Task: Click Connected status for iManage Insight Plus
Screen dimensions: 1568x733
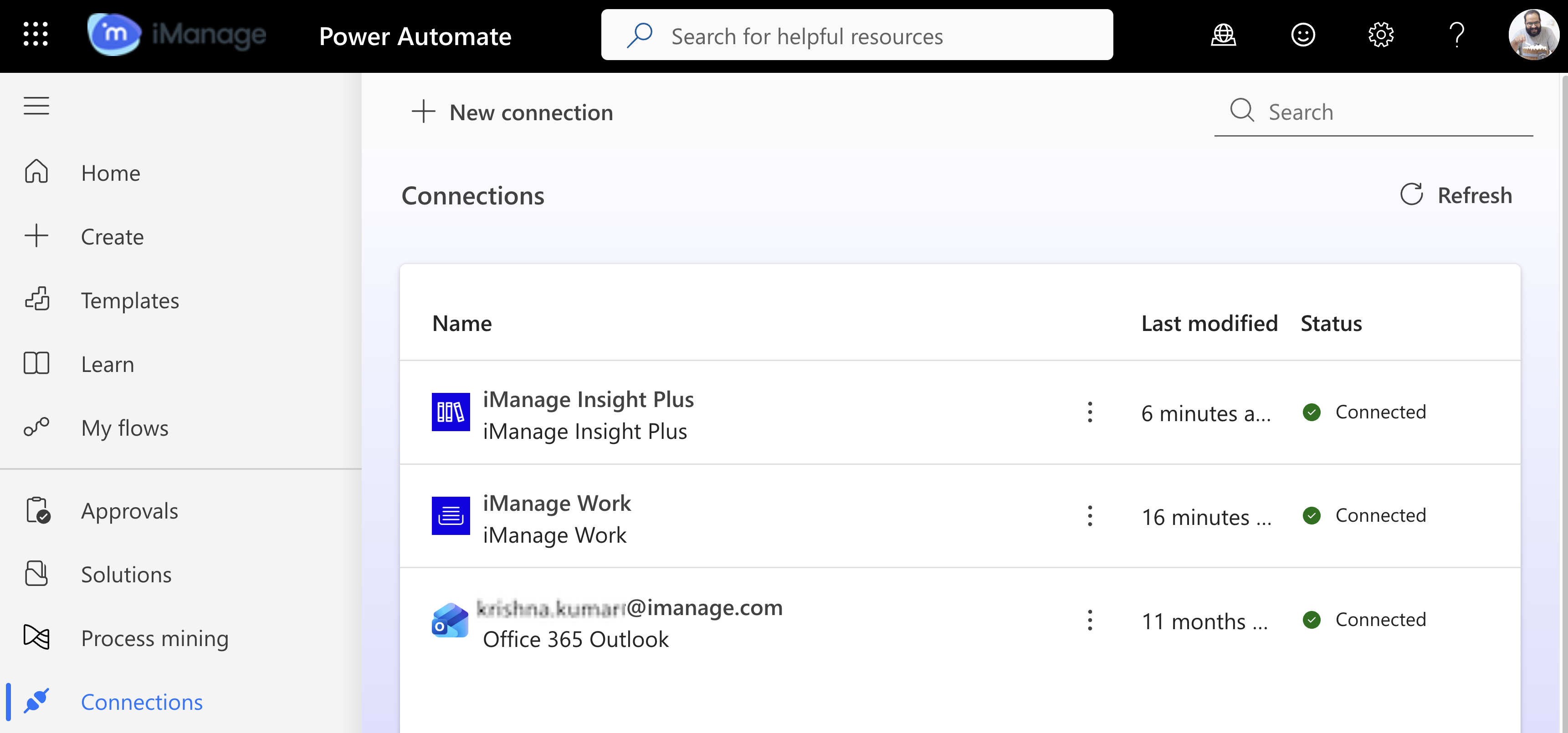Action: click(1380, 412)
